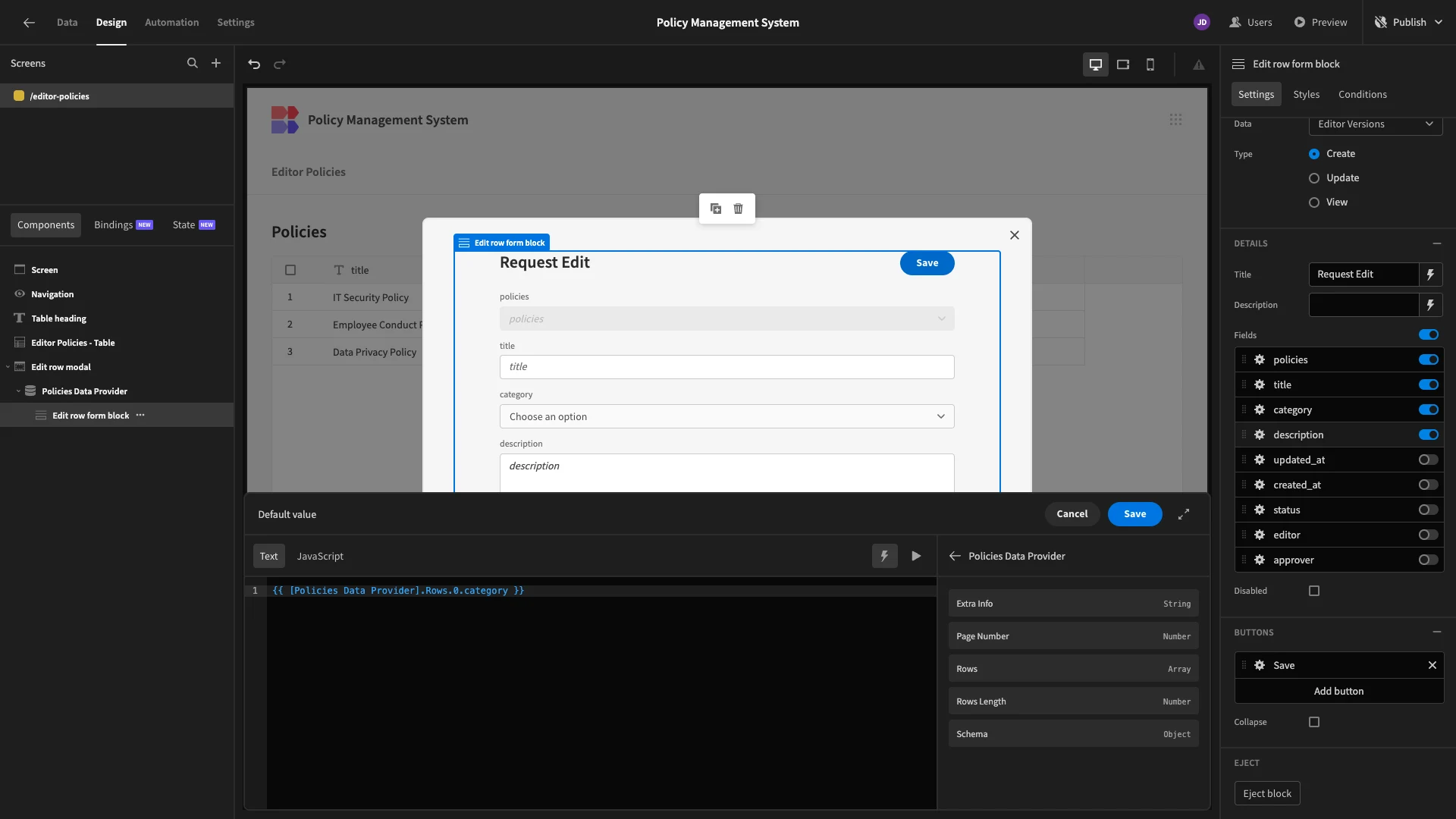Collapse the DETAILS section

[1436, 243]
